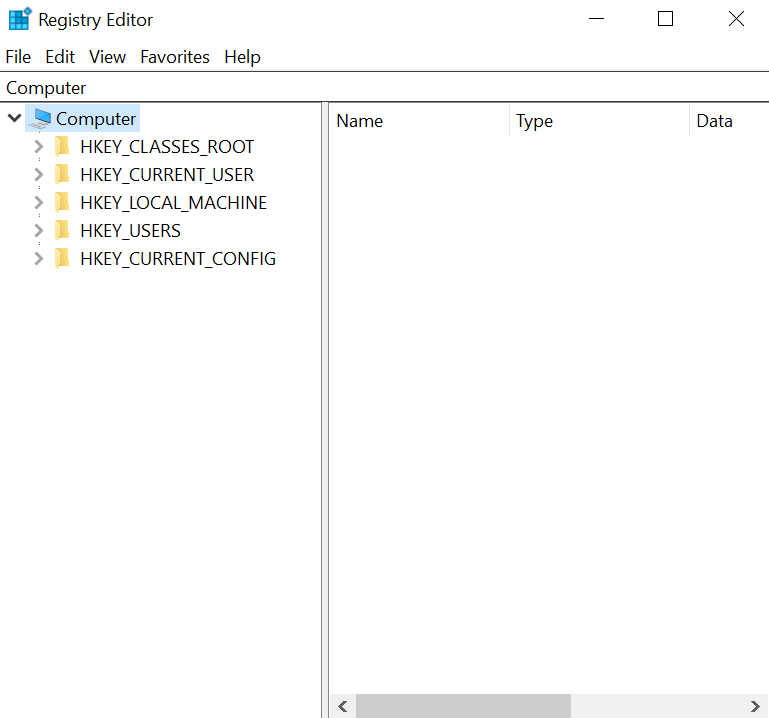769x718 pixels.
Task: Select the HKEY_LOCAL_MACHINE label
Action: pos(174,203)
